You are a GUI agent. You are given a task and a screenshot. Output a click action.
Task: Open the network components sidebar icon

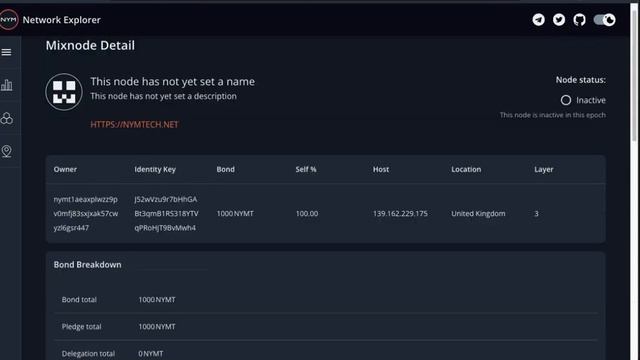[x=7, y=118]
